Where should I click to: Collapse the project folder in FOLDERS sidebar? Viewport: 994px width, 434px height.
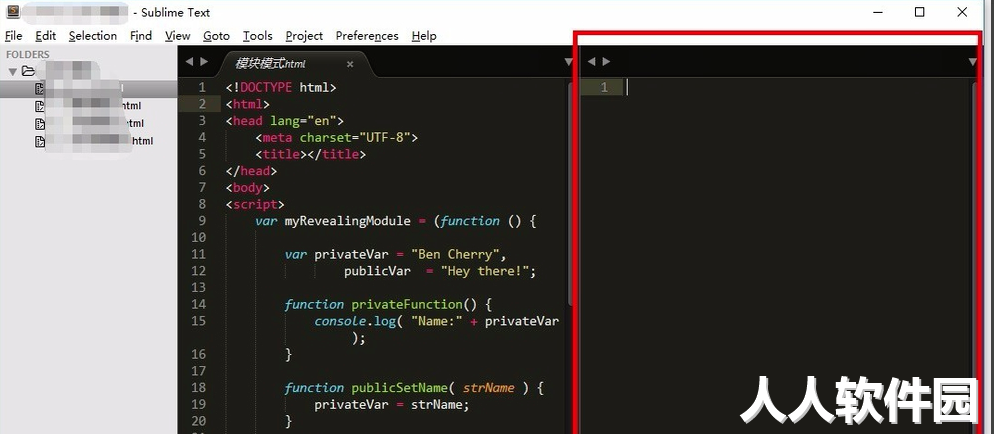[x=12, y=72]
